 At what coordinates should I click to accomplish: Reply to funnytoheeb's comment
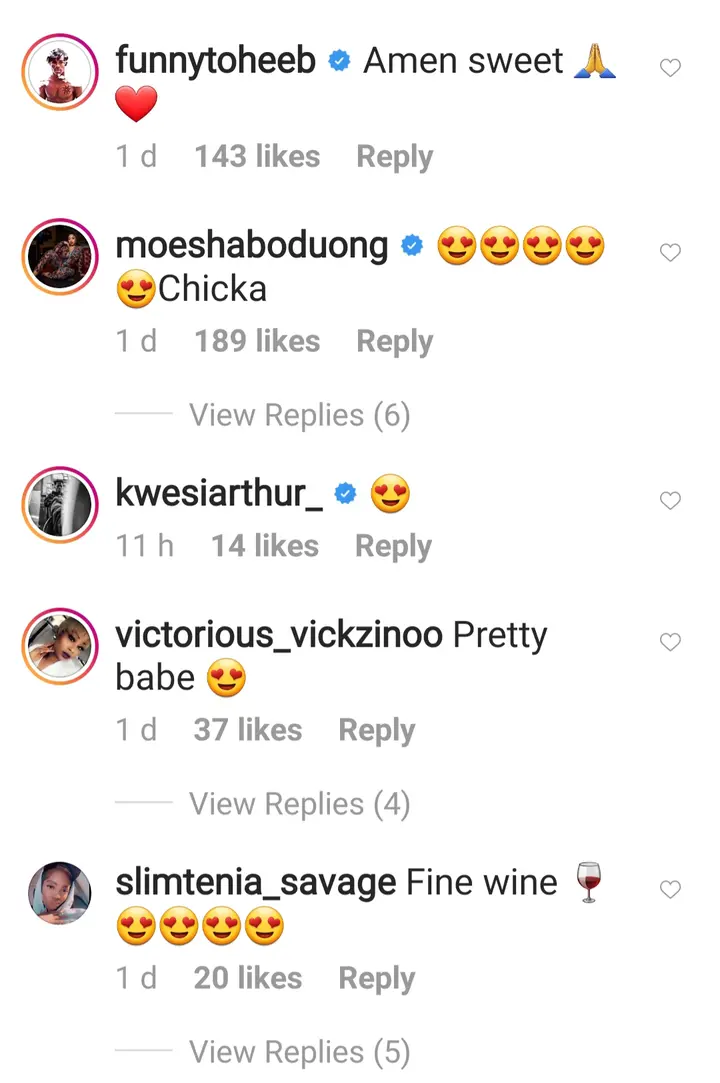[x=394, y=157]
